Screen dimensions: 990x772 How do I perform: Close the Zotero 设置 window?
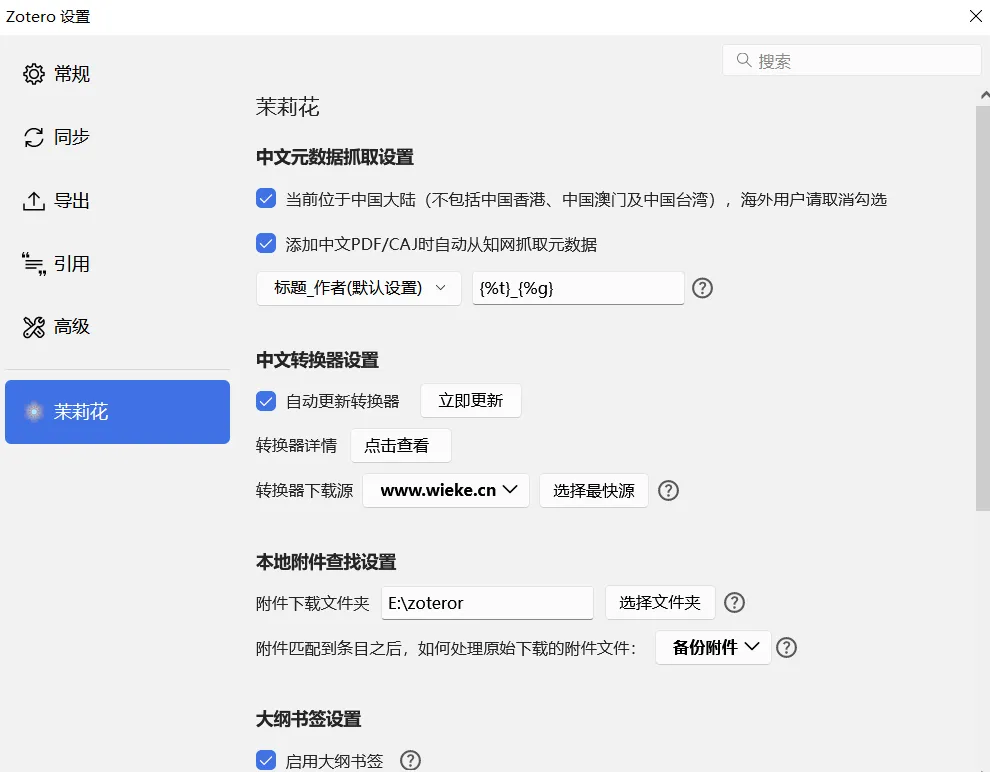(x=975, y=16)
